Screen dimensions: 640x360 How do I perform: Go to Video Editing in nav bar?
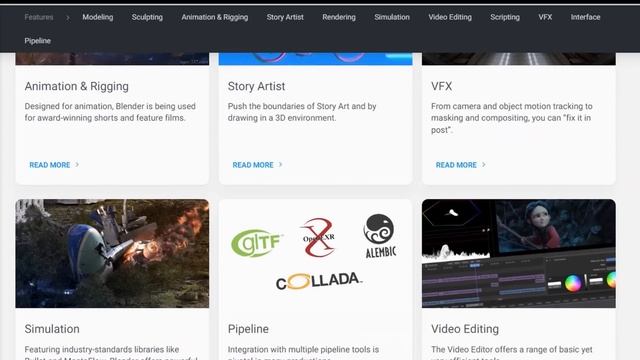point(450,17)
